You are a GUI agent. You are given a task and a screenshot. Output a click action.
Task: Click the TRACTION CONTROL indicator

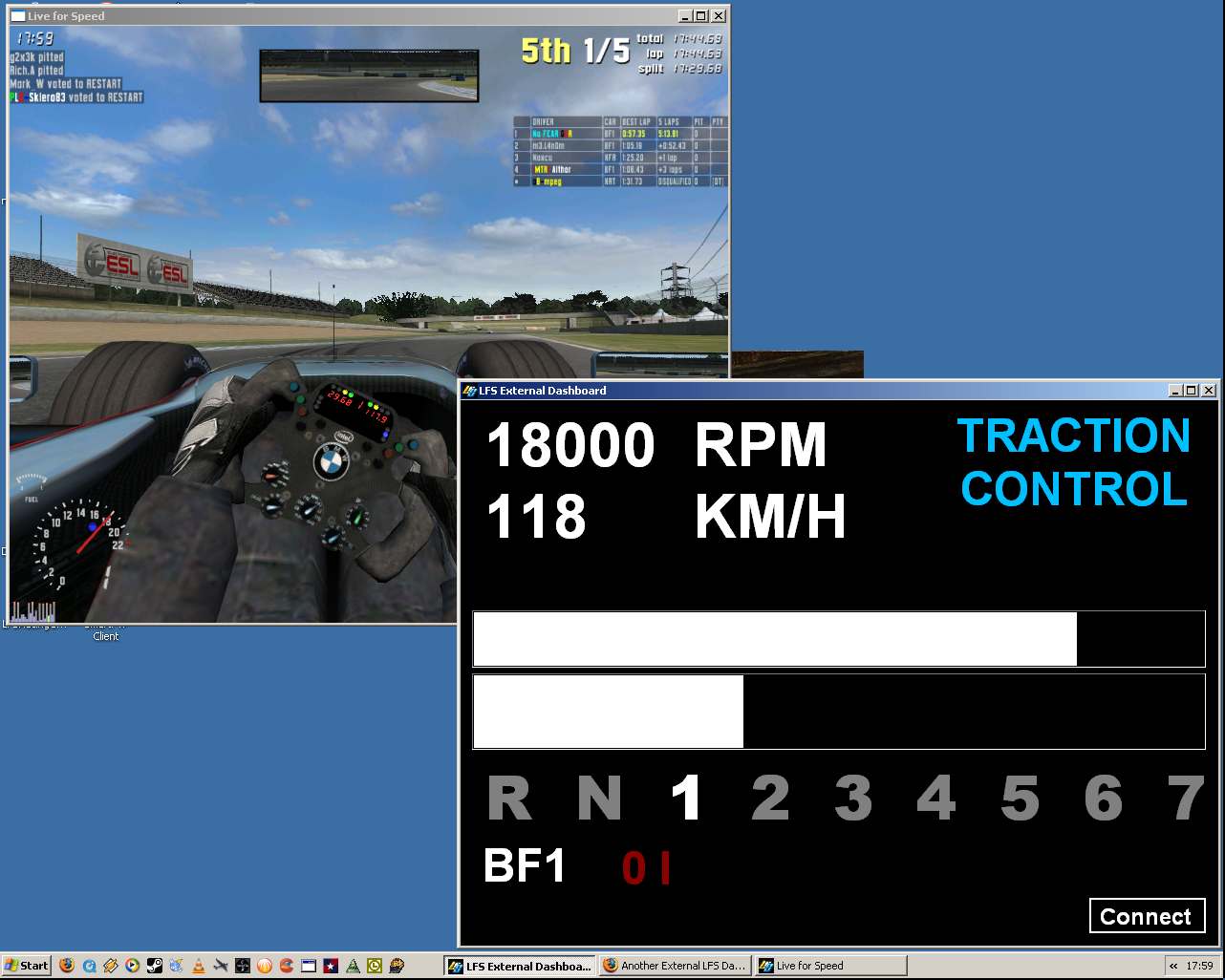[1074, 462]
